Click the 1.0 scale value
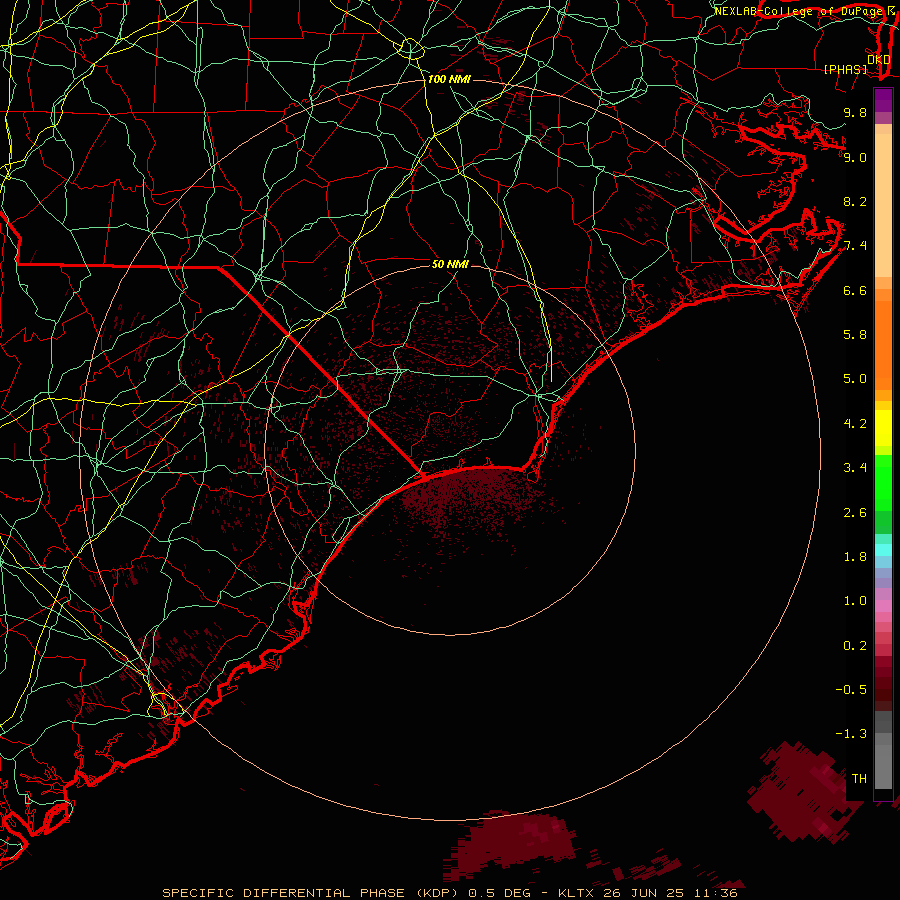 [x=855, y=600]
